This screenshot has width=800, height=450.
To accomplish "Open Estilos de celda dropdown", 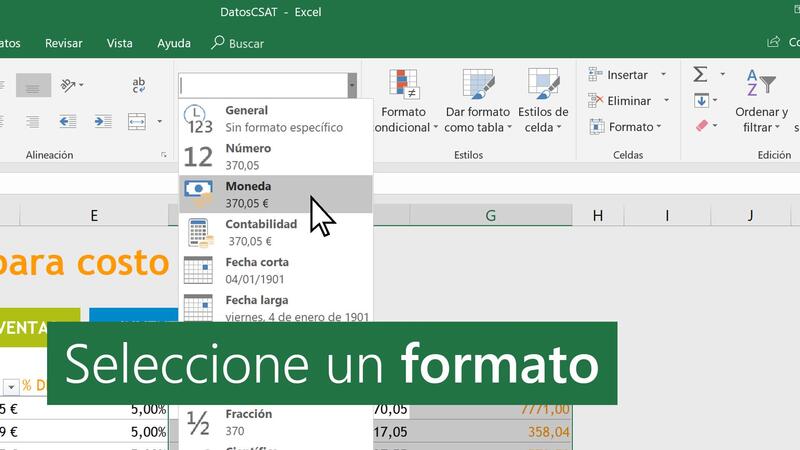I will (543, 102).
